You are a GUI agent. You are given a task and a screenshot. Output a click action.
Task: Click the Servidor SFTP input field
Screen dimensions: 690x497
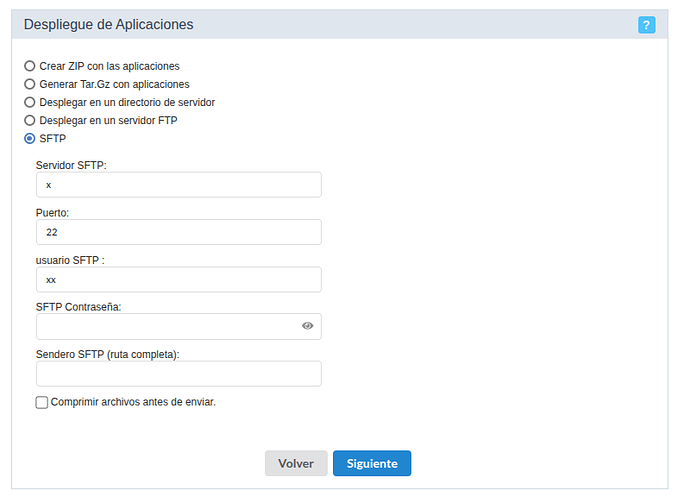(x=178, y=185)
